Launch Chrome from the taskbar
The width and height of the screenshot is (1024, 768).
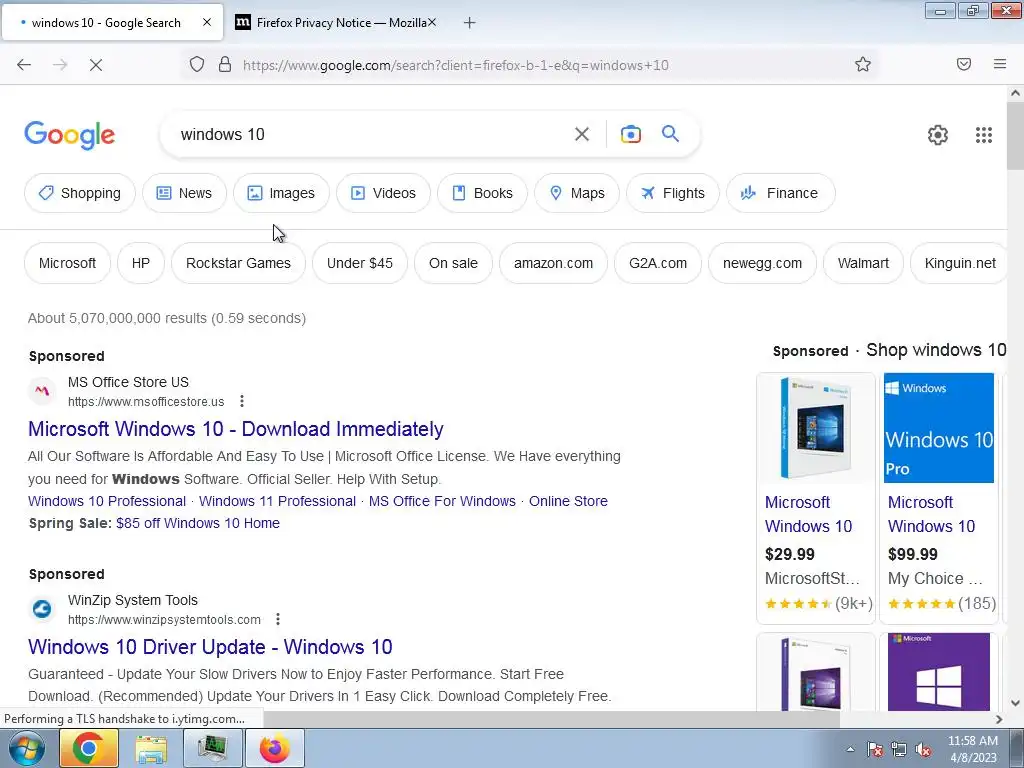pyautogui.click(x=89, y=748)
